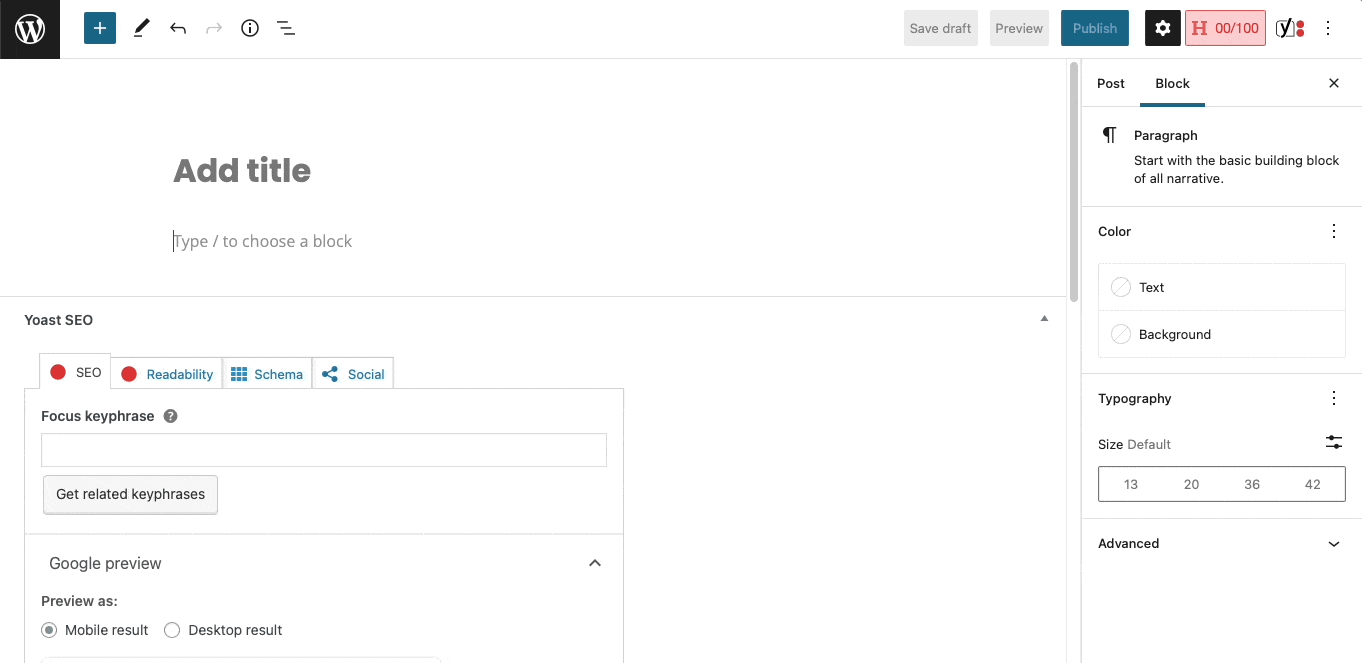Screen dimensions: 1362x663
Task: Open the document overview panel
Action: click(286, 28)
